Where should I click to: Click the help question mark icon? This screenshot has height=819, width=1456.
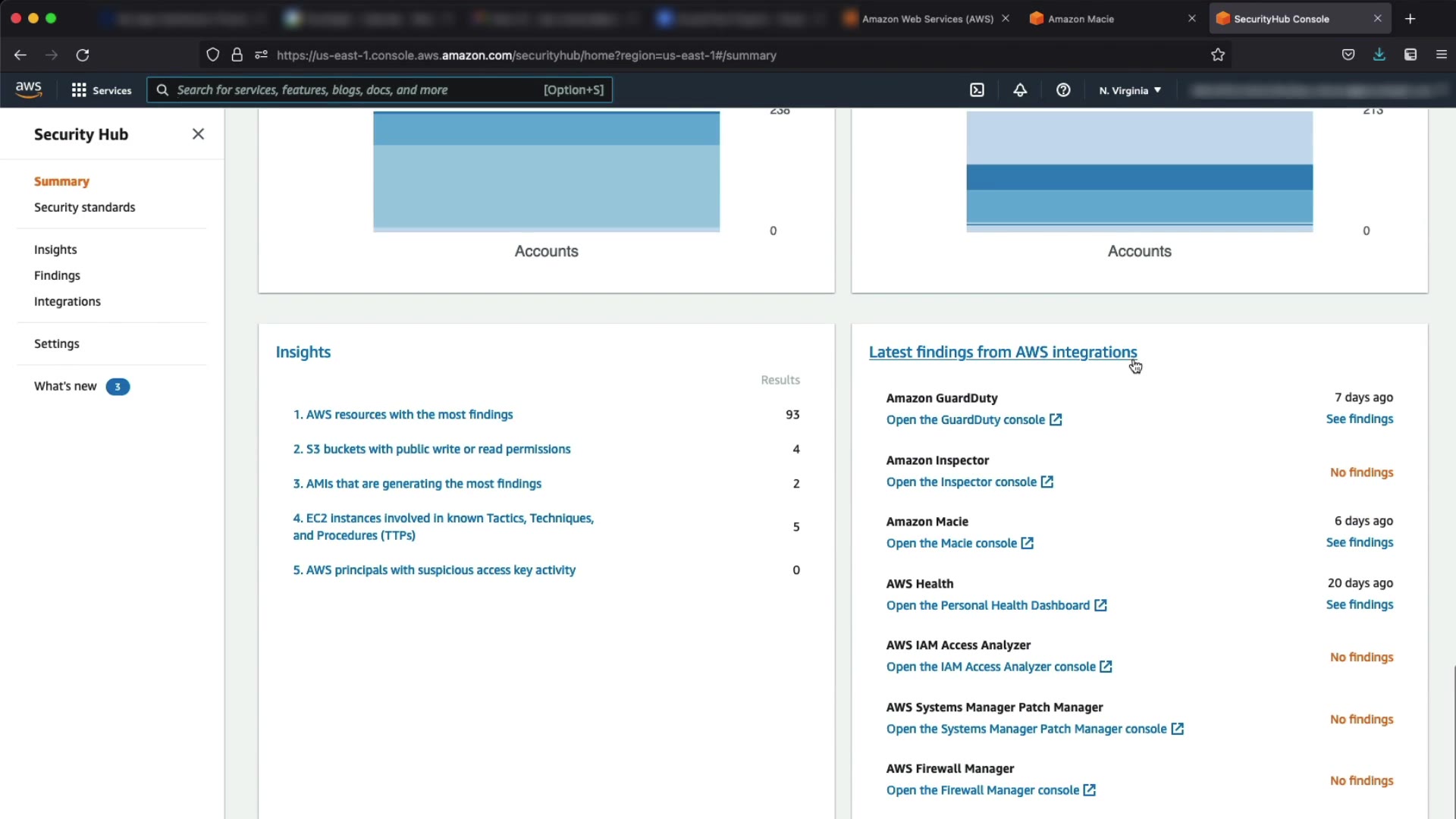[x=1063, y=90]
